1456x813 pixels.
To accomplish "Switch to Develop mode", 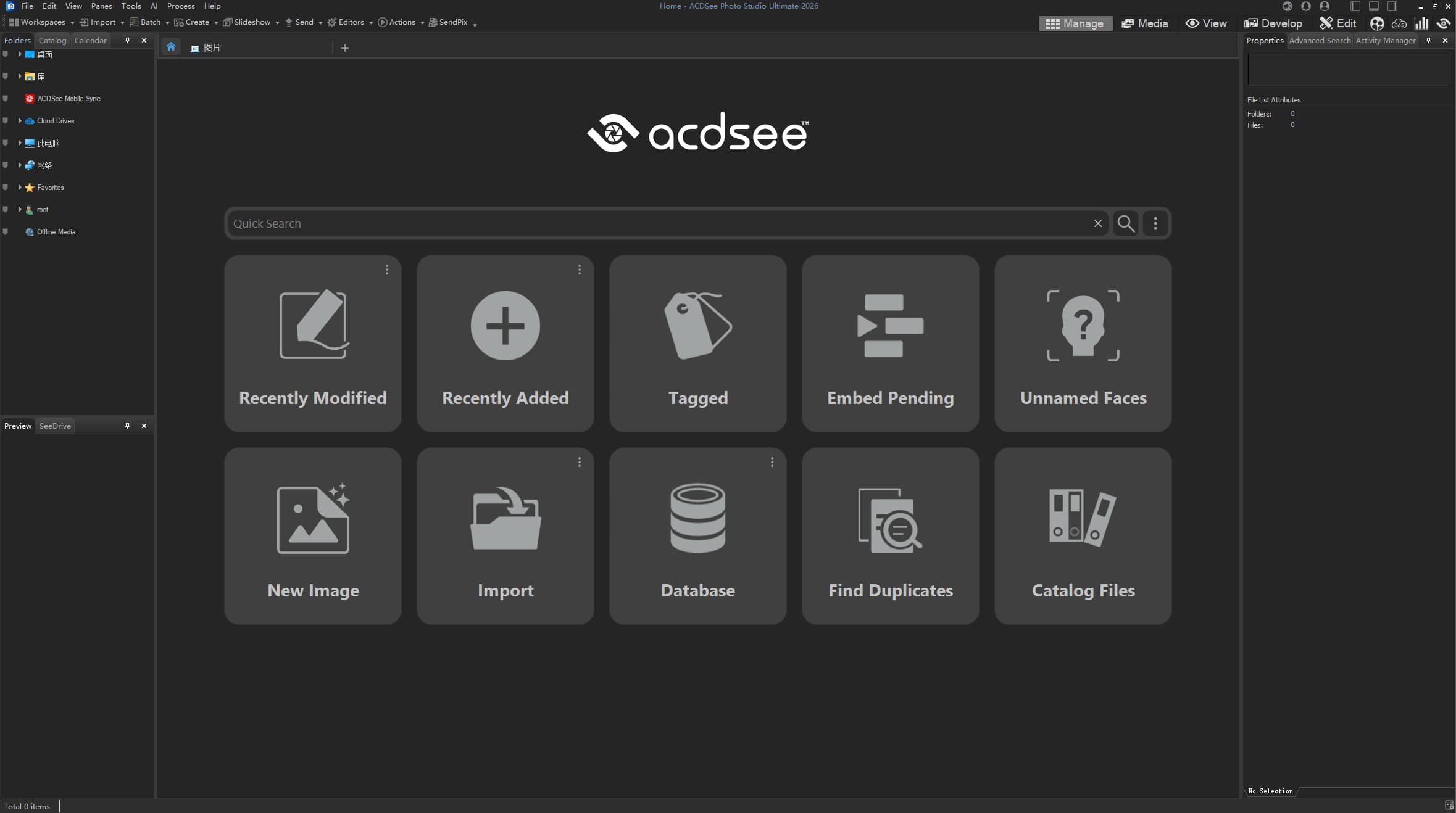I will point(1273,23).
